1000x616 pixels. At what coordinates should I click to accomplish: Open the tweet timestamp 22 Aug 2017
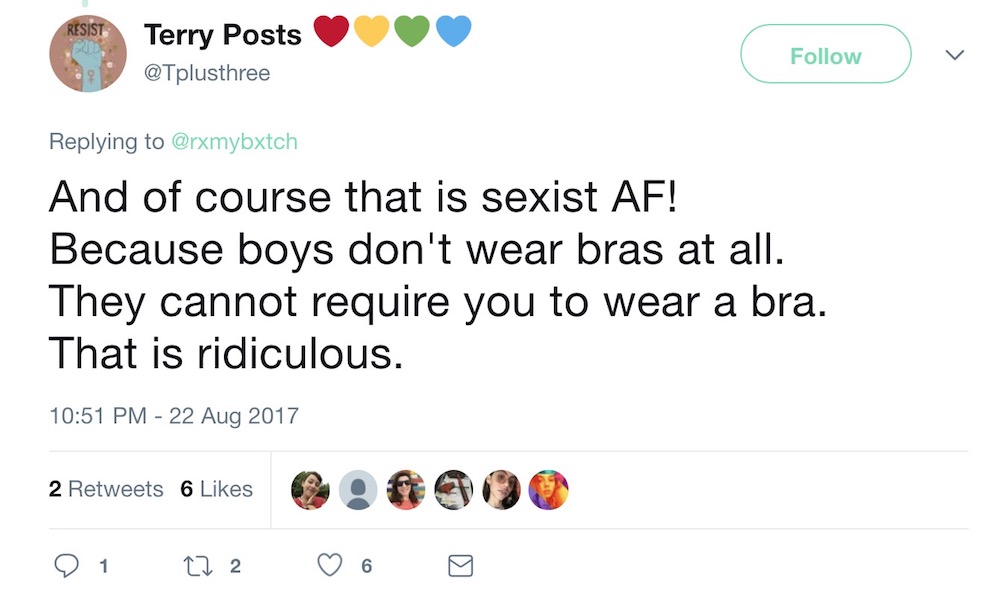[x=174, y=416]
